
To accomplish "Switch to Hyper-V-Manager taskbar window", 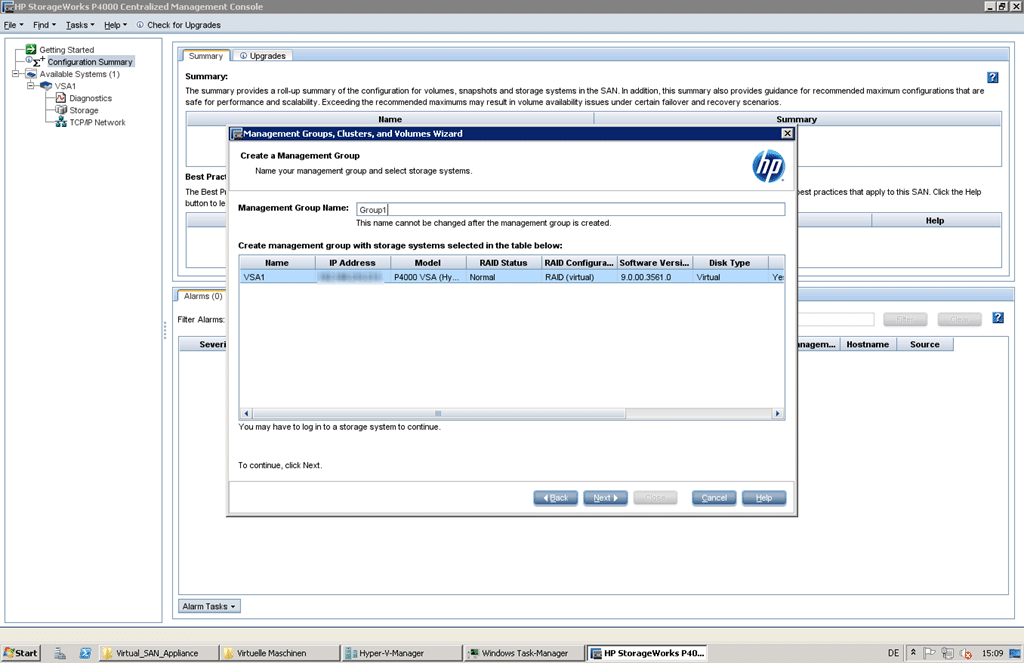I will 402,653.
